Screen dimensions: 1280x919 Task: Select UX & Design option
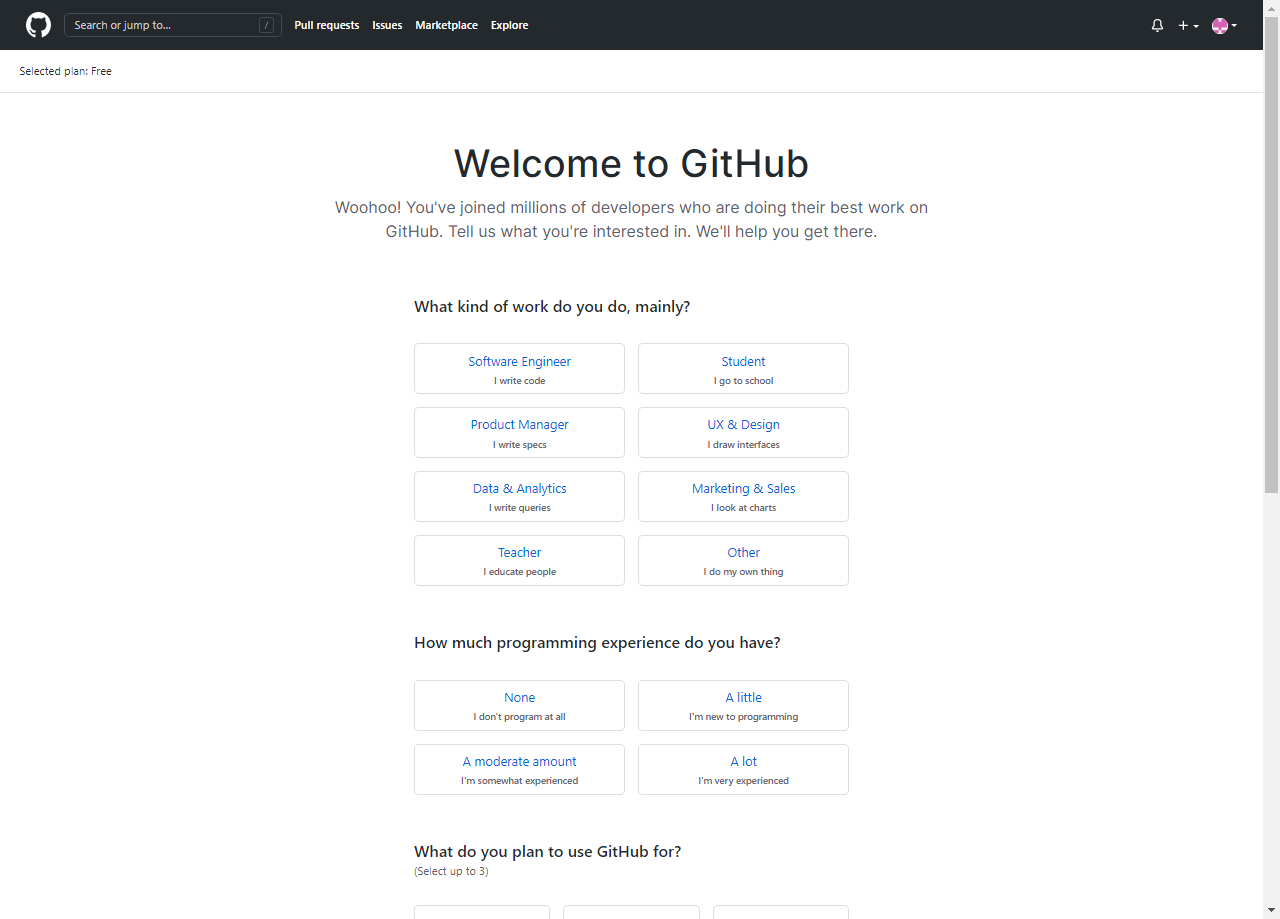(x=743, y=432)
